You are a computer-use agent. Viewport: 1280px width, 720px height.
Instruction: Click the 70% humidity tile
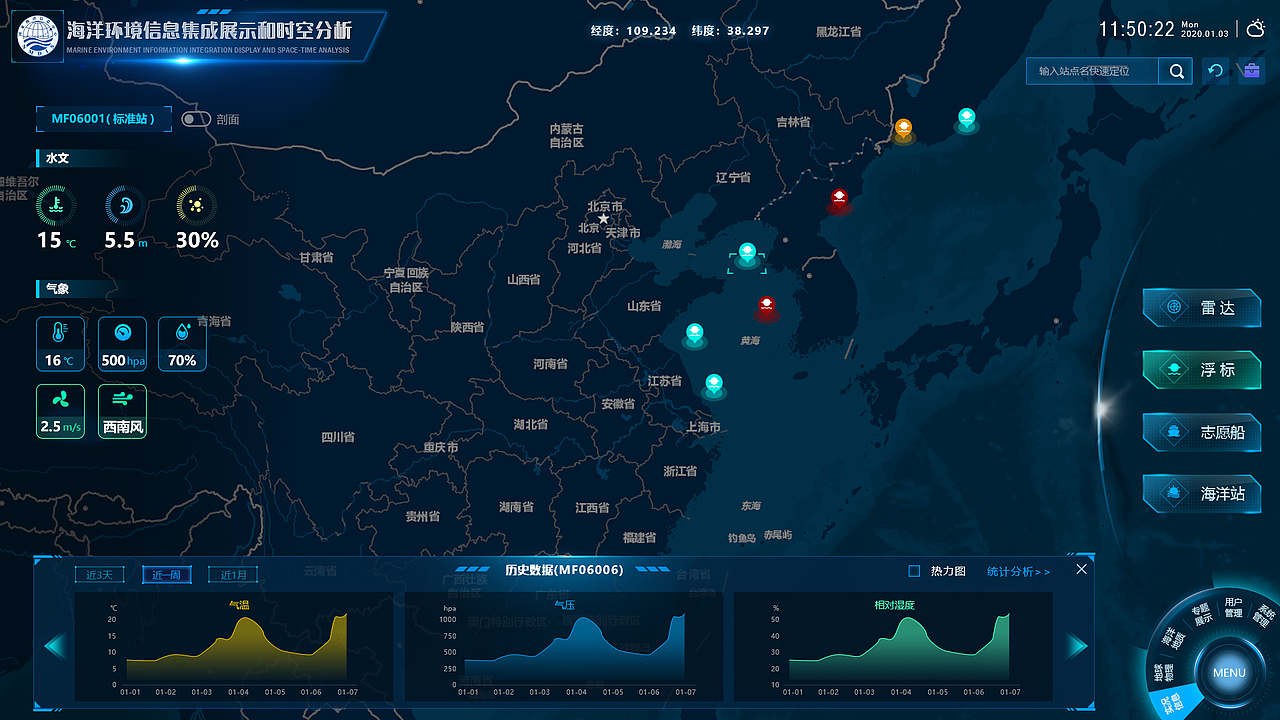pos(182,343)
